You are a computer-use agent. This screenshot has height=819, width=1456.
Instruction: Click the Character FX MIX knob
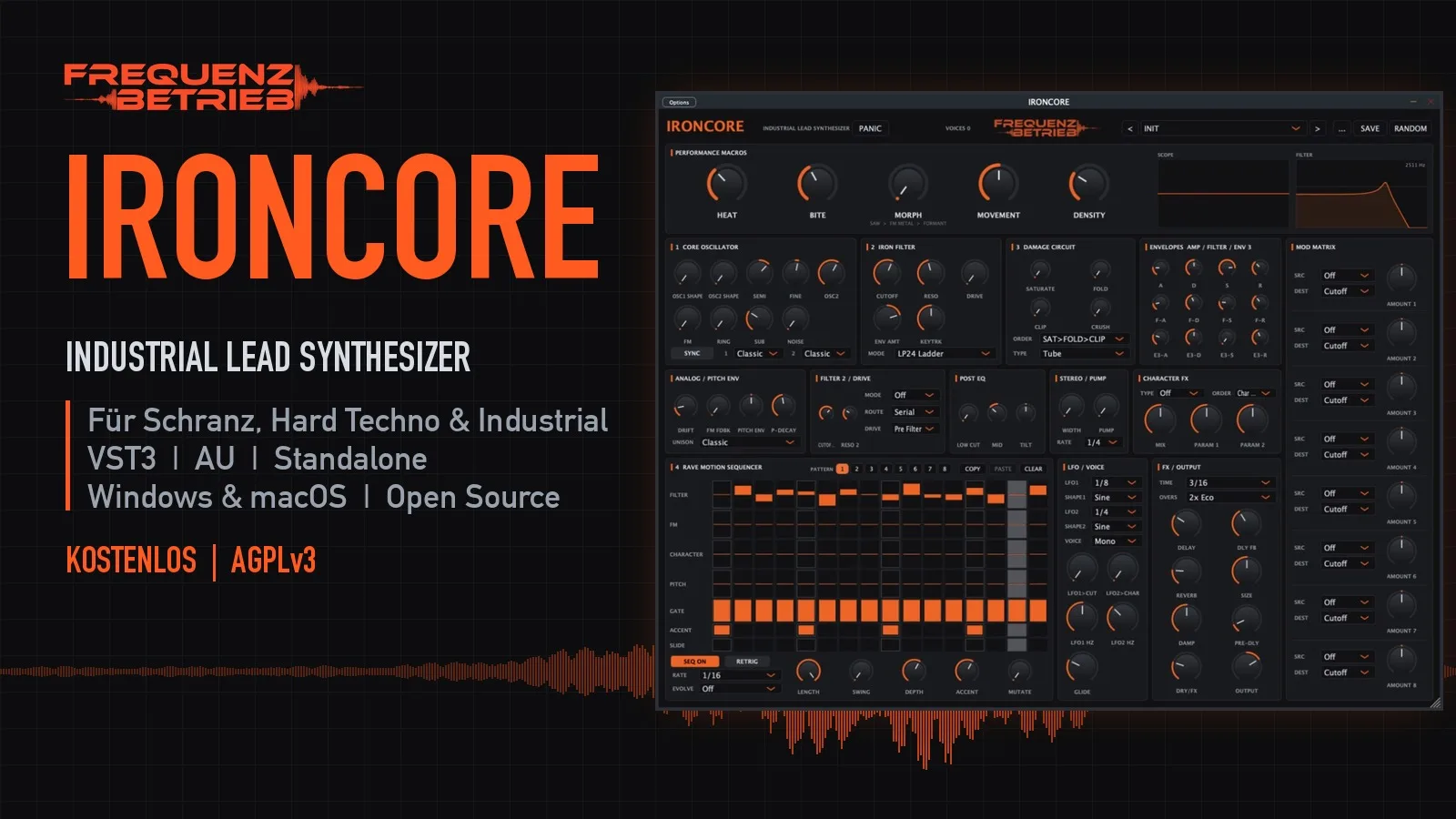[1160, 420]
